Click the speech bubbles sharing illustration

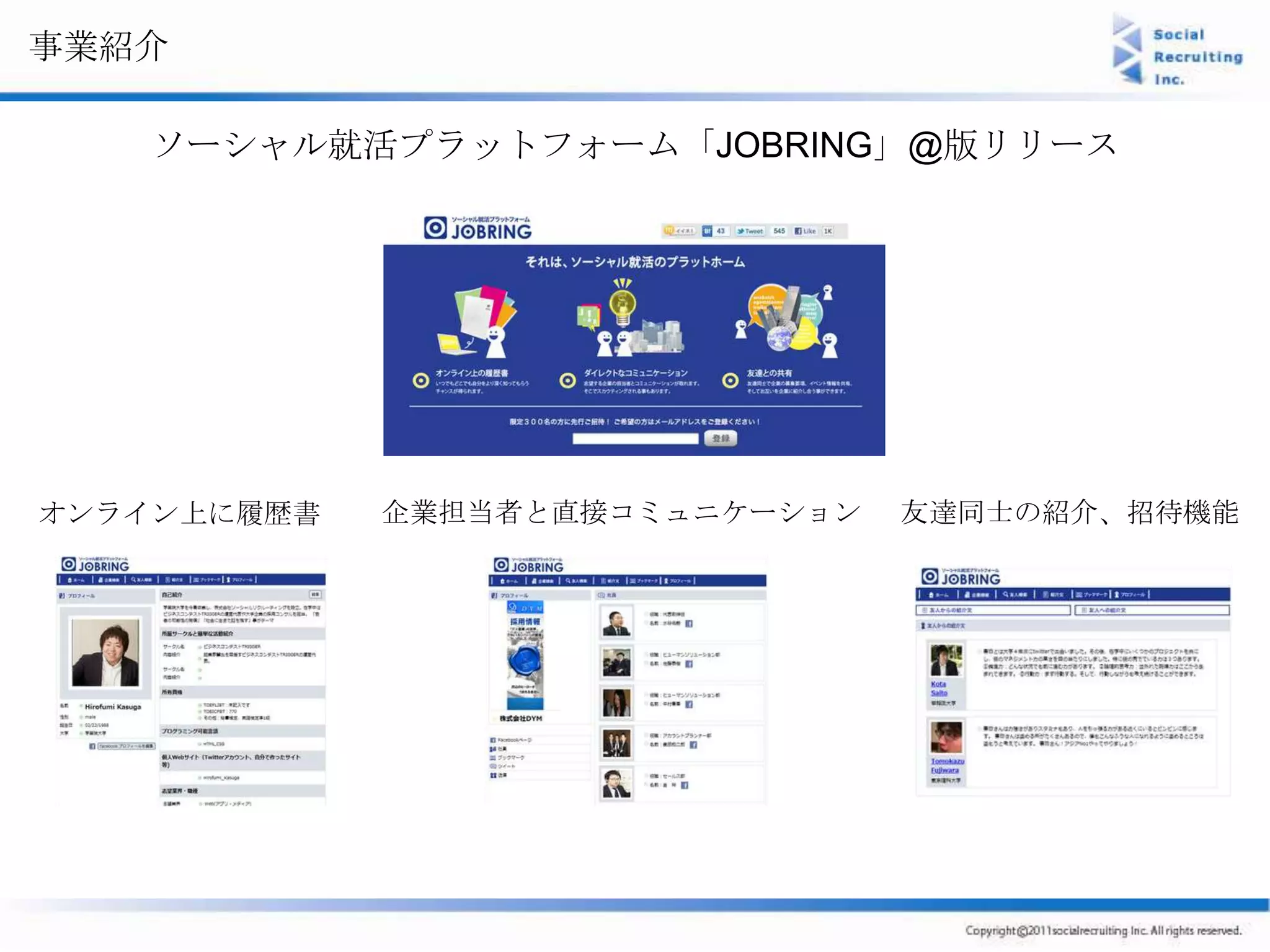click(788, 320)
